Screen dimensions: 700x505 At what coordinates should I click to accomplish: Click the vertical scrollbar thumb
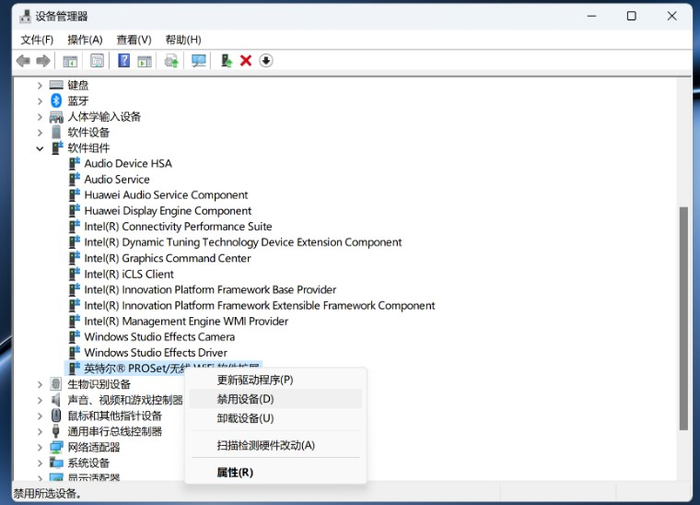coord(683,318)
